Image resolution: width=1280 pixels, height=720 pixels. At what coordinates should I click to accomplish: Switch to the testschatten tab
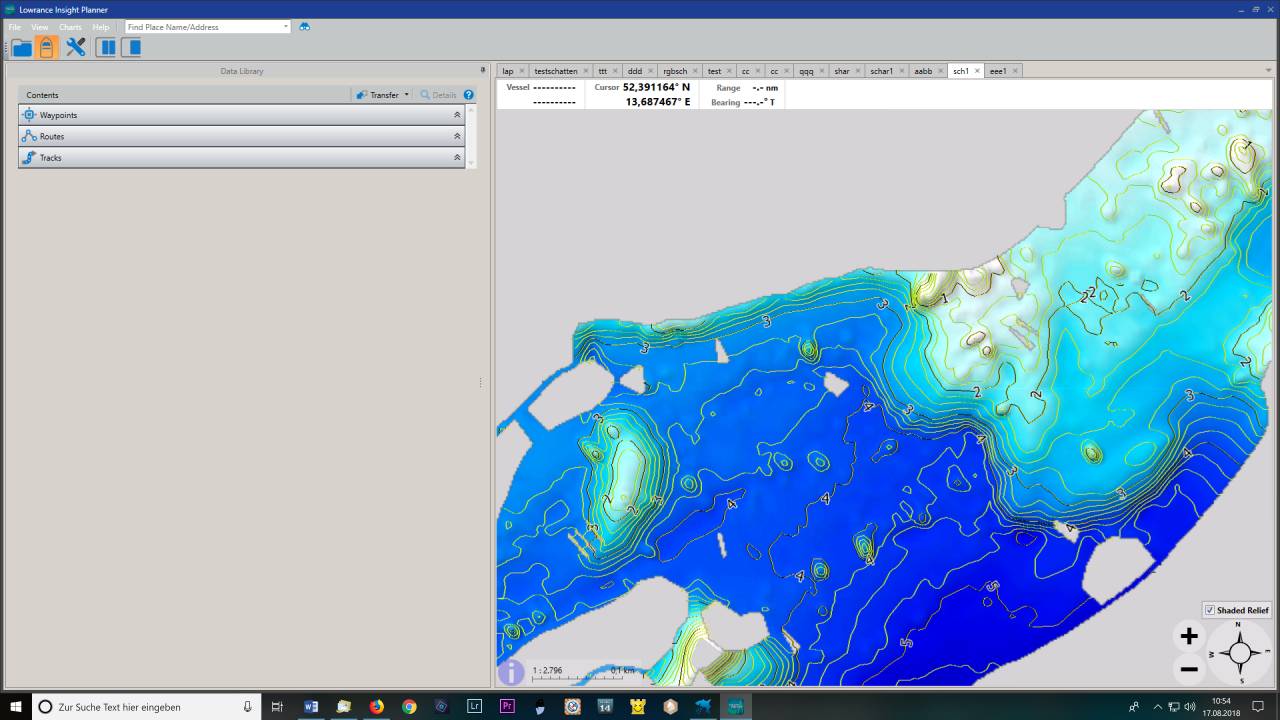pos(555,71)
